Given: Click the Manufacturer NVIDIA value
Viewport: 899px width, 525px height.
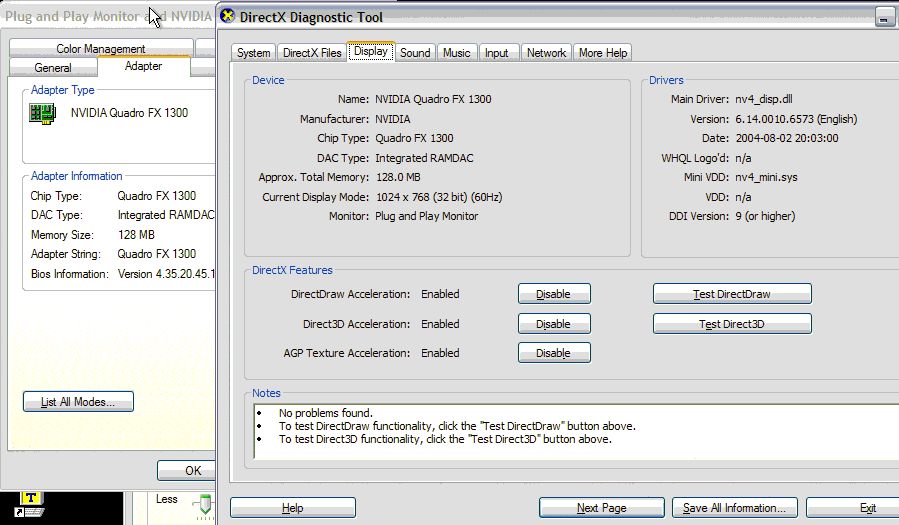Looking at the screenshot, I should coord(393,119).
